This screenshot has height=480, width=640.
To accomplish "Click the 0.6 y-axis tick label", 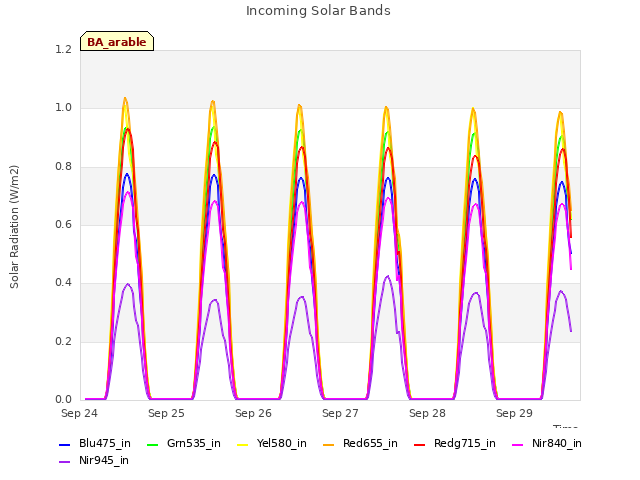I will [x=64, y=224].
